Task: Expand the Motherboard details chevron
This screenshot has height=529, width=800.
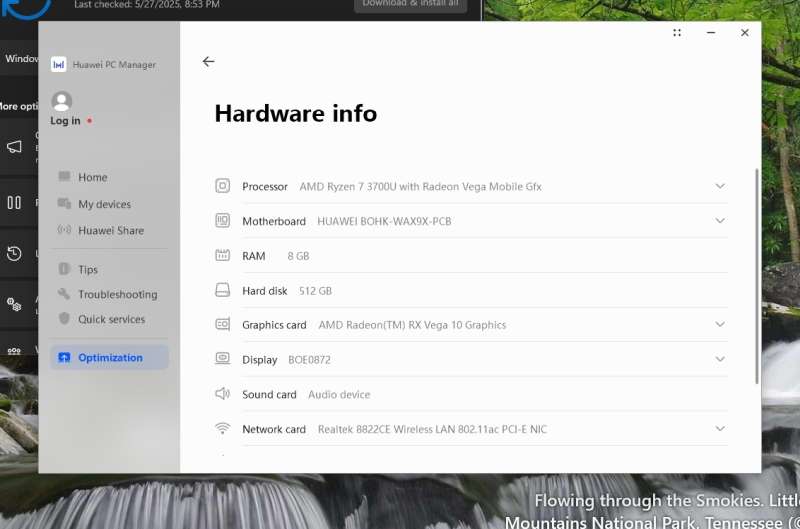Action: 720,221
